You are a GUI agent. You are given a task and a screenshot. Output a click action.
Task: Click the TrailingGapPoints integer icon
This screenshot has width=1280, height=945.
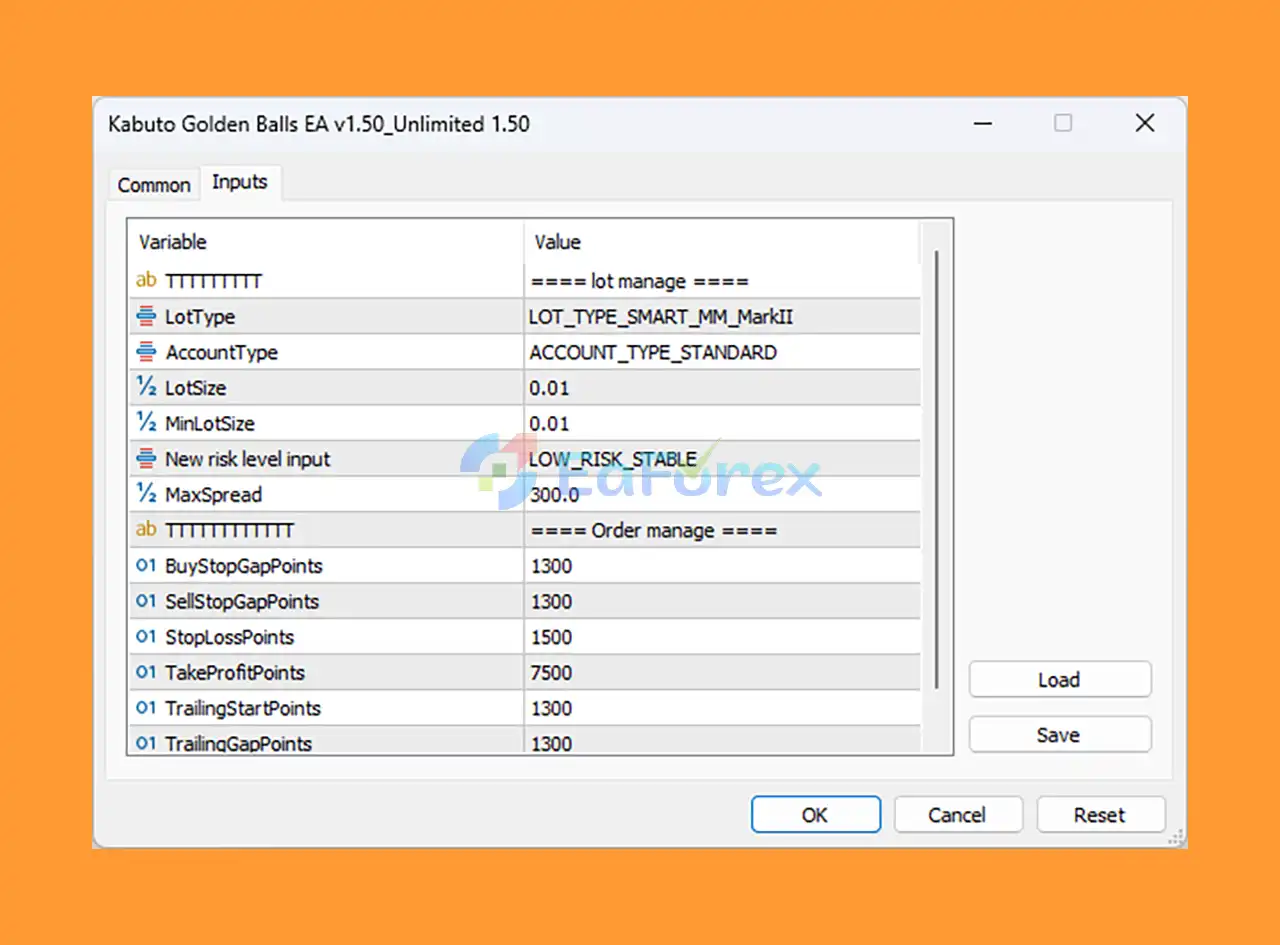pyautogui.click(x=146, y=743)
